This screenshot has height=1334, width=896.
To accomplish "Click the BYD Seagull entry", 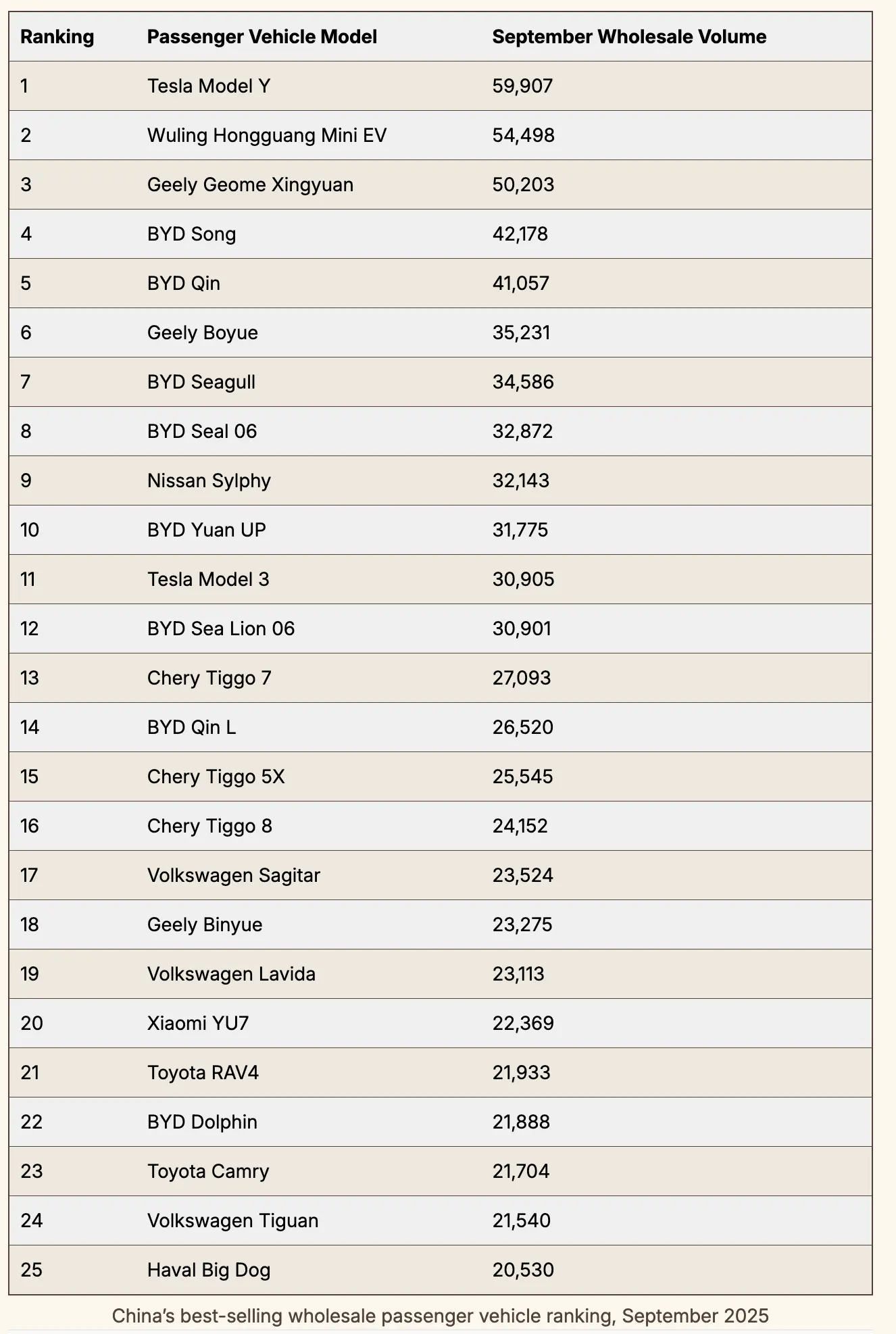I will pos(201,382).
